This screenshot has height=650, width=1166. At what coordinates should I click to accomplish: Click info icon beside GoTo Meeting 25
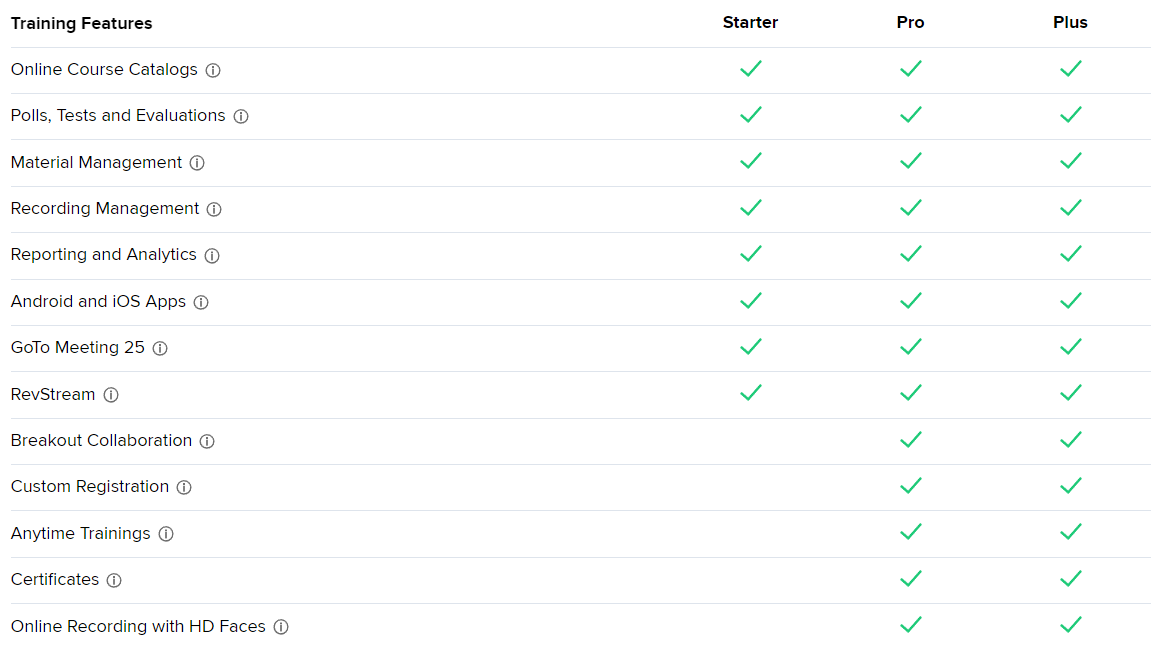[160, 348]
